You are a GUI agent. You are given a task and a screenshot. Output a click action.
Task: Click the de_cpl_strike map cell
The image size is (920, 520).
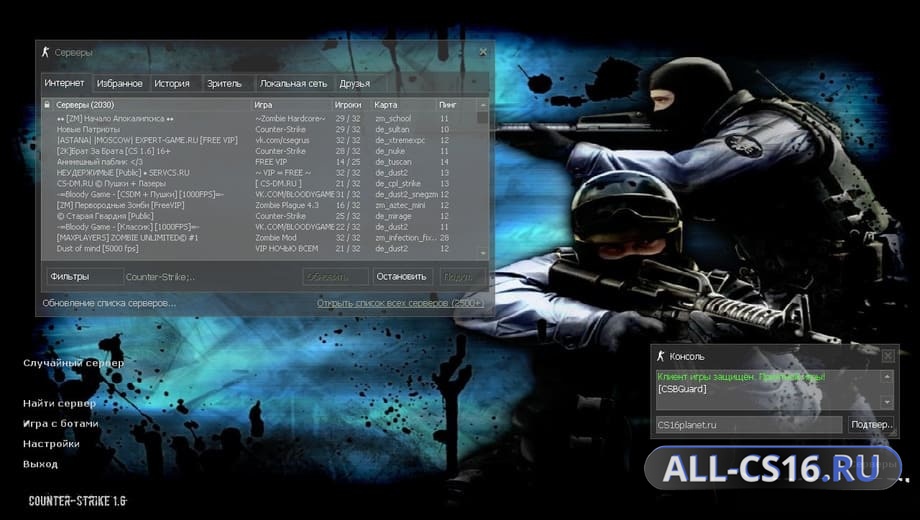pos(398,184)
